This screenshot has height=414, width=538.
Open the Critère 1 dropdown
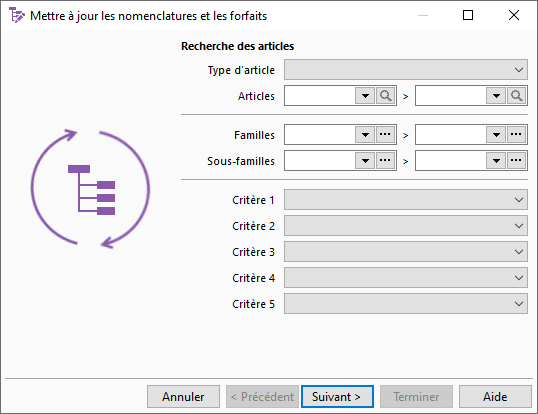coord(406,200)
